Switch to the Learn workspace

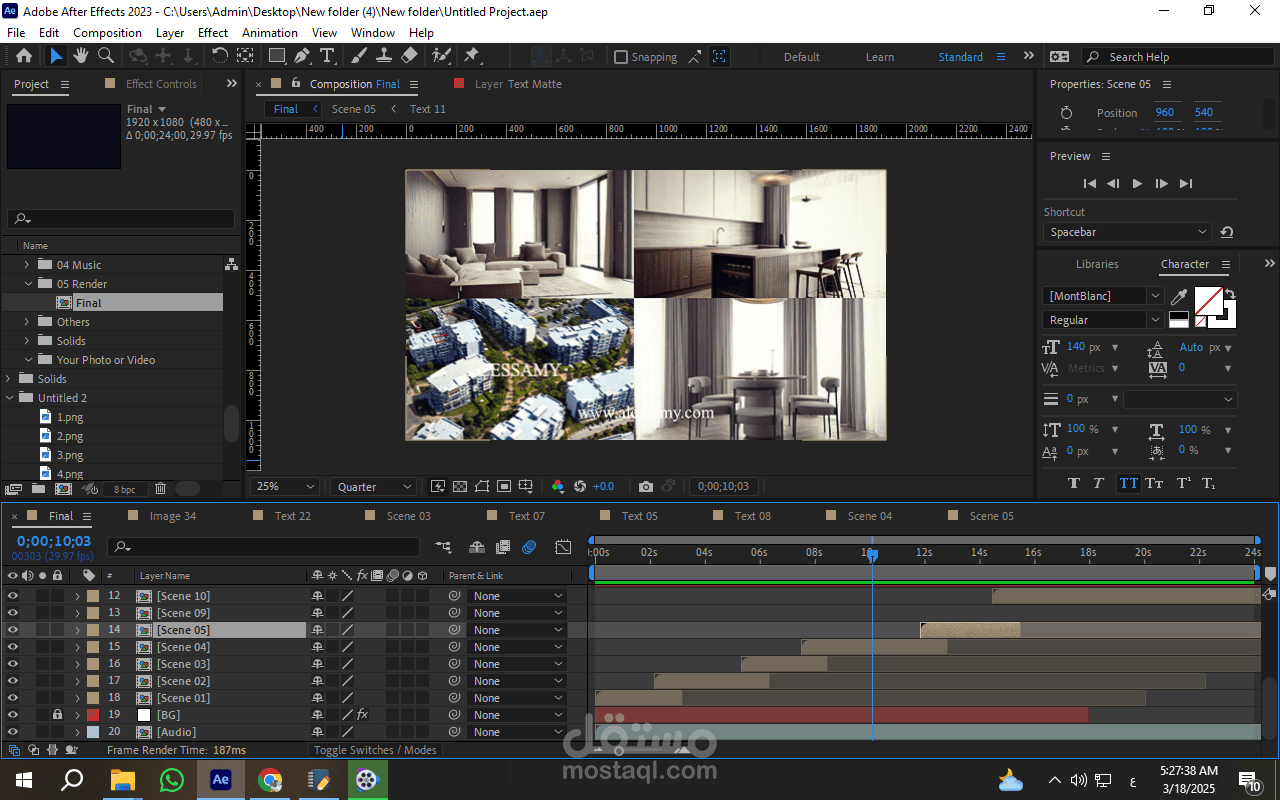pos(880,57)
